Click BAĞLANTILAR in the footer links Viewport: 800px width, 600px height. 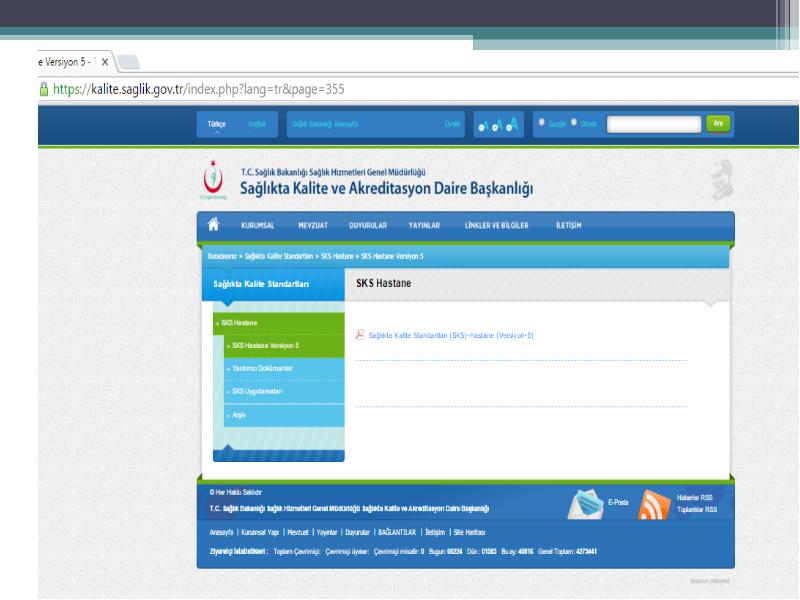point(397,532)
